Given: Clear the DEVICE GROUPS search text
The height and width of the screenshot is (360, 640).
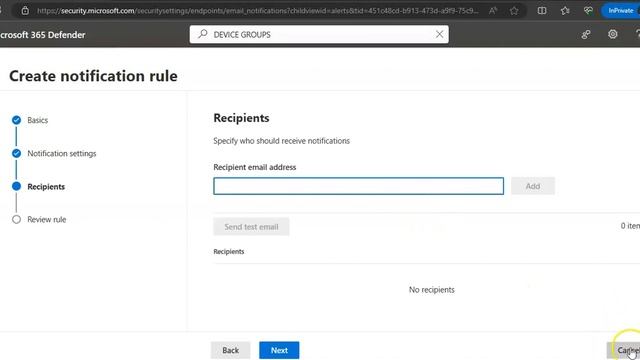Looking at the screenshot, I should tap(439, 34).
